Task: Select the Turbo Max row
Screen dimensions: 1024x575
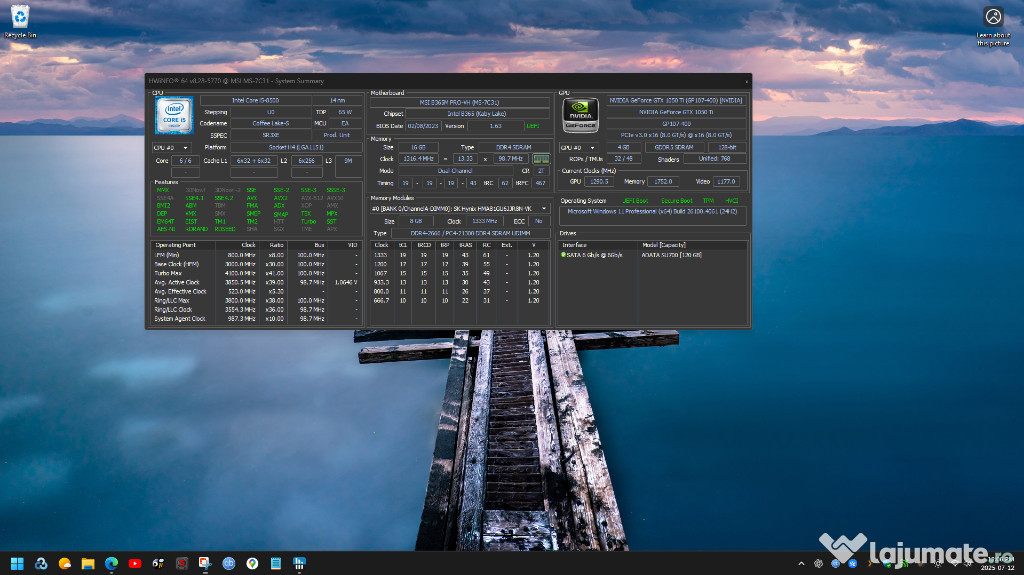Action: click(256, 273)
